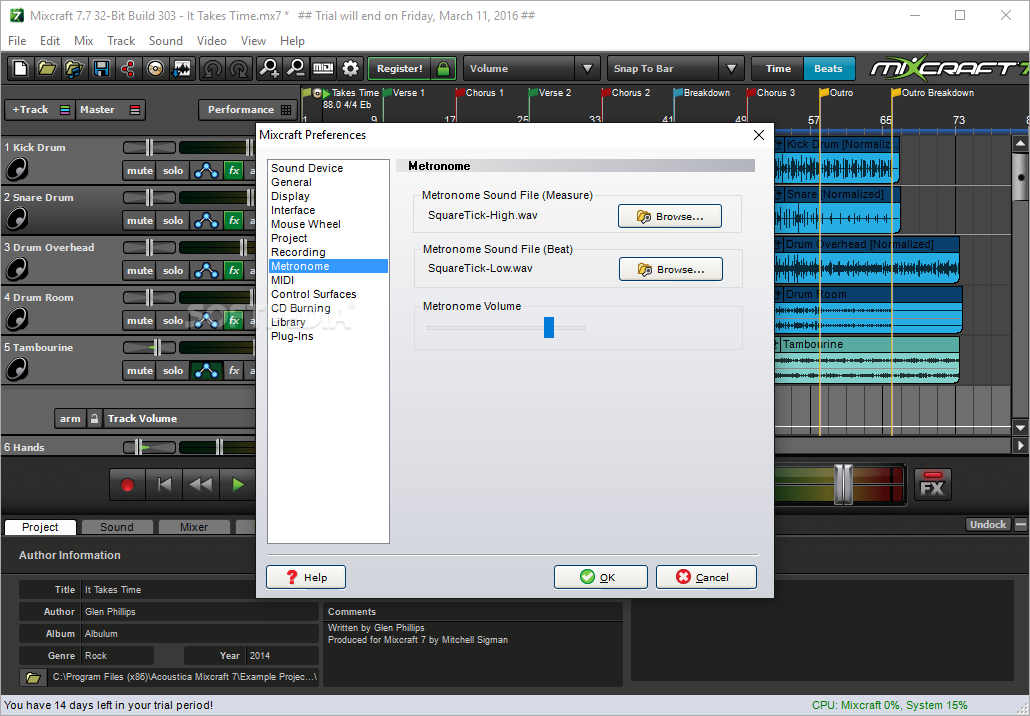Open the View menu
The height and width of the screenshot is (716, 1030).
[253, 41]
